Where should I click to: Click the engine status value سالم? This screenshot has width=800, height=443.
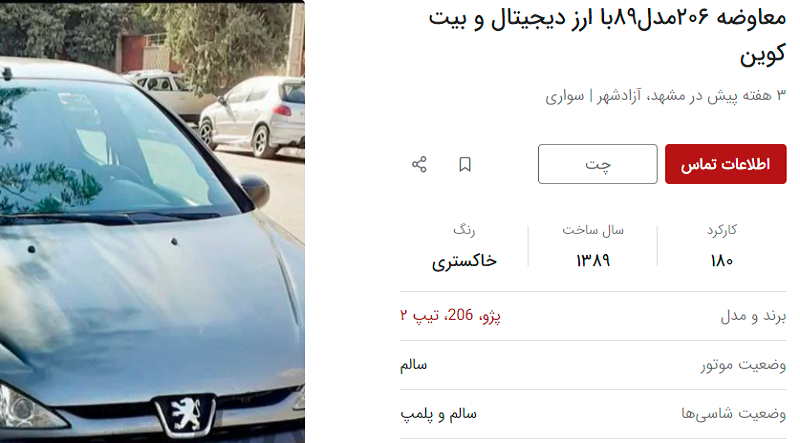(413, 365)
